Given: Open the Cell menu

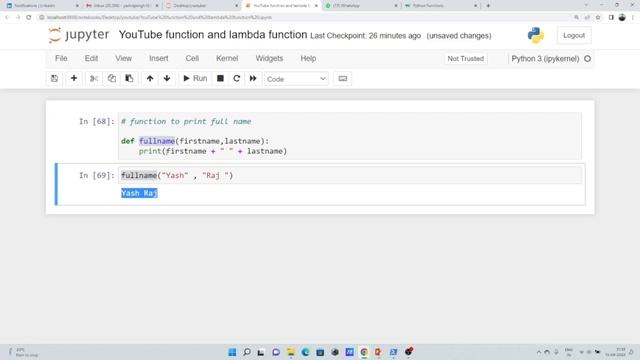Looking at the screenshot, I should pyautogui.click(x=192, y=58).
